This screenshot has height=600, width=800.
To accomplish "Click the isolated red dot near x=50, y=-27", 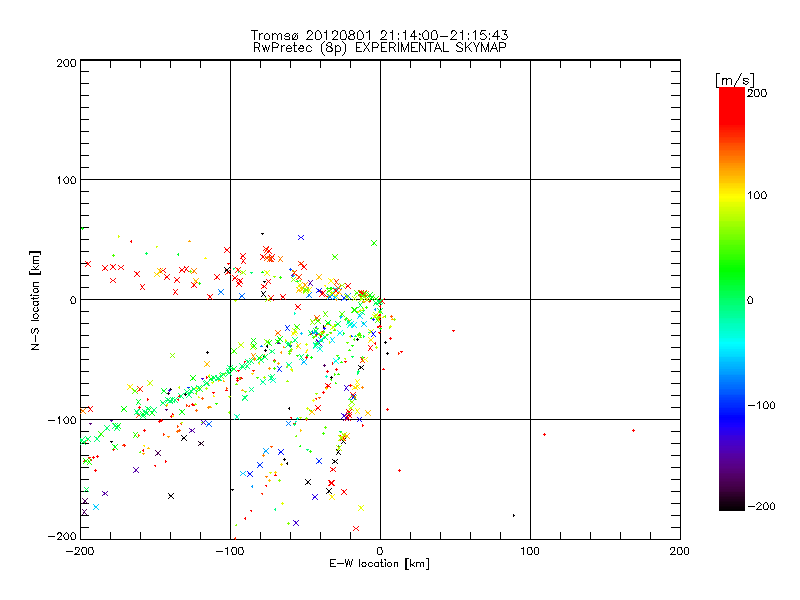I will 454,331.
